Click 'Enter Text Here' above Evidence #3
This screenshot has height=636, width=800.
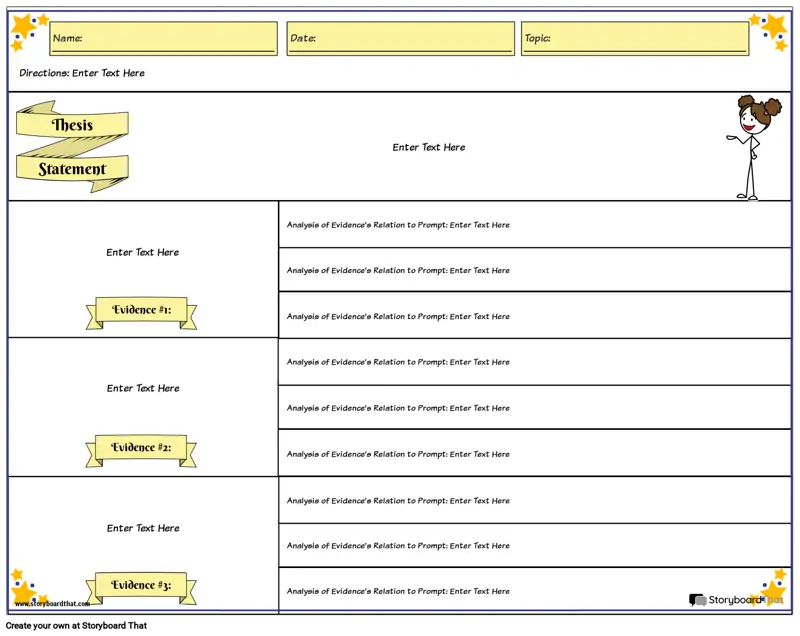pos(143,528)
